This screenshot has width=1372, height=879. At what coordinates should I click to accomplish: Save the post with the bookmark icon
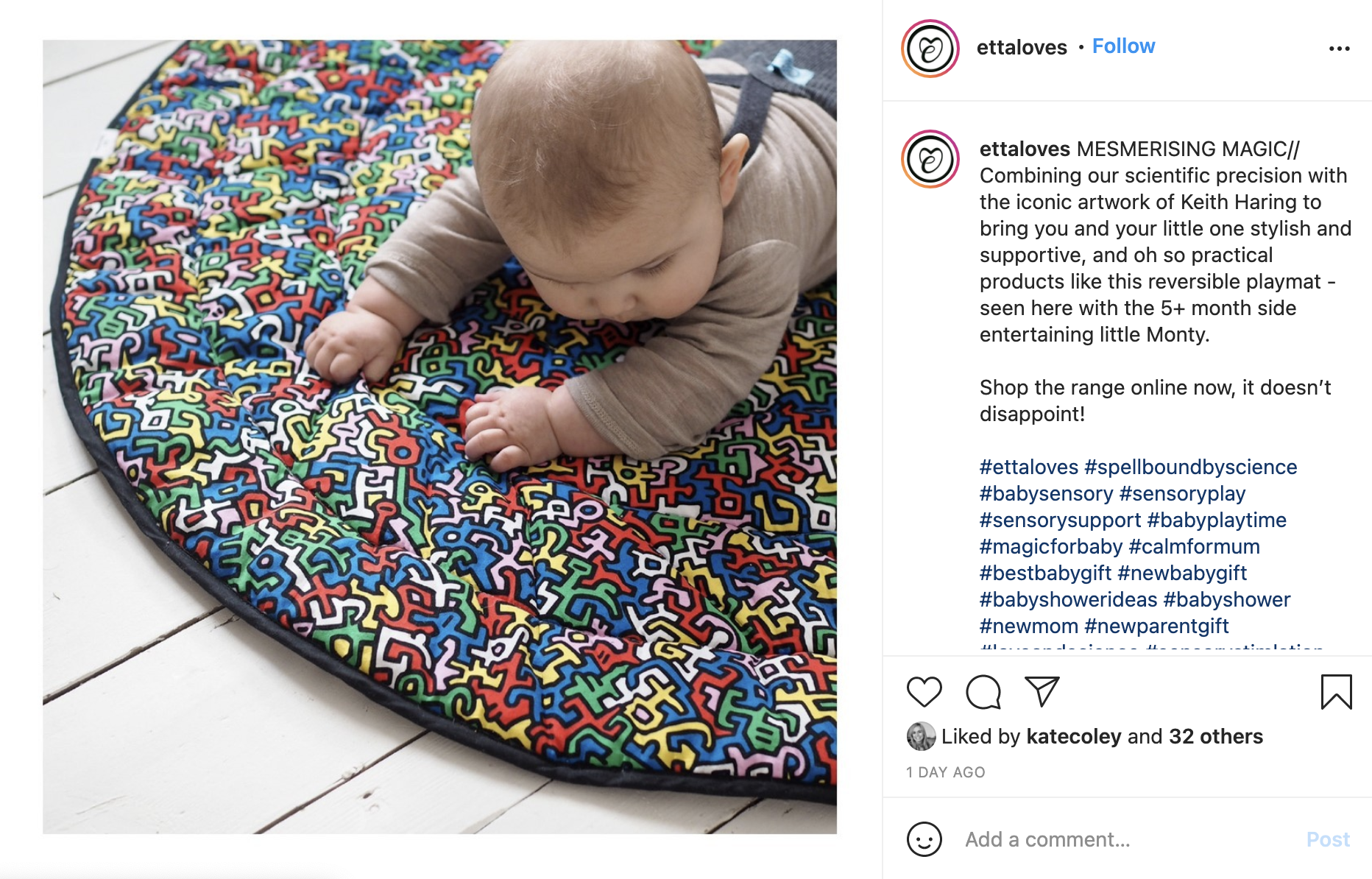coord(1336,692)
